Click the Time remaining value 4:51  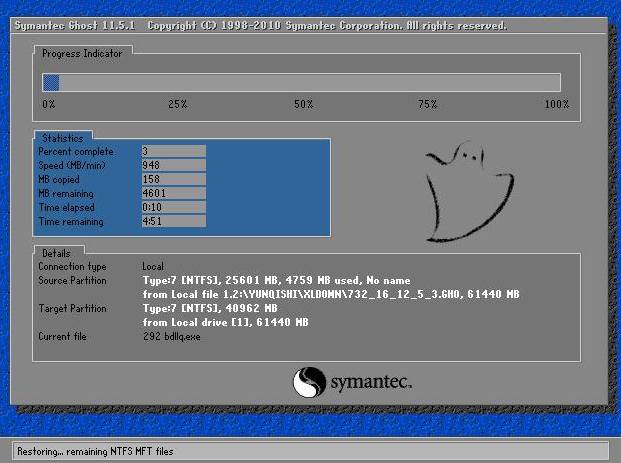click(x=173, y=221)
